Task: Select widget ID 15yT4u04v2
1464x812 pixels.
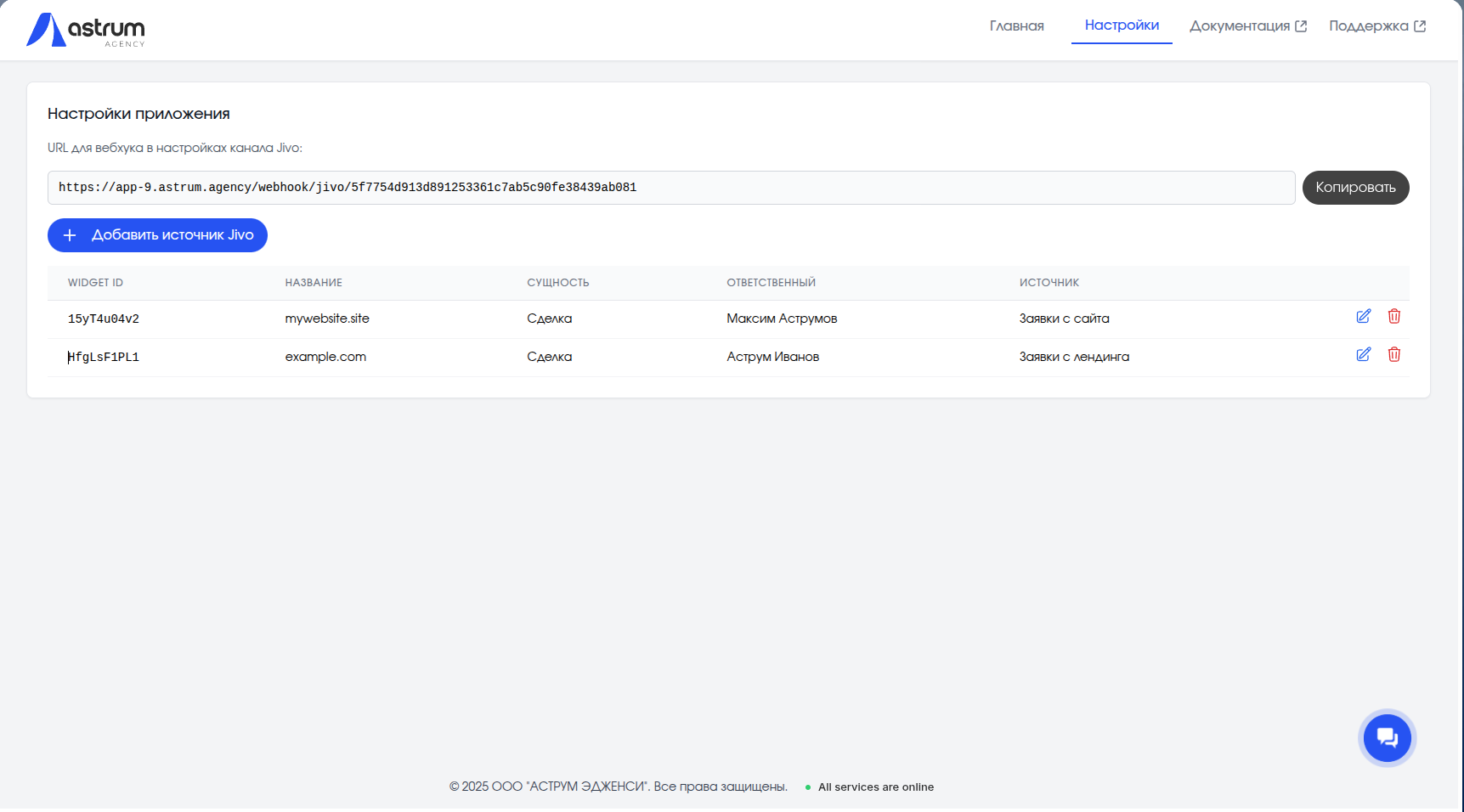Action: (x=104, y=319)
